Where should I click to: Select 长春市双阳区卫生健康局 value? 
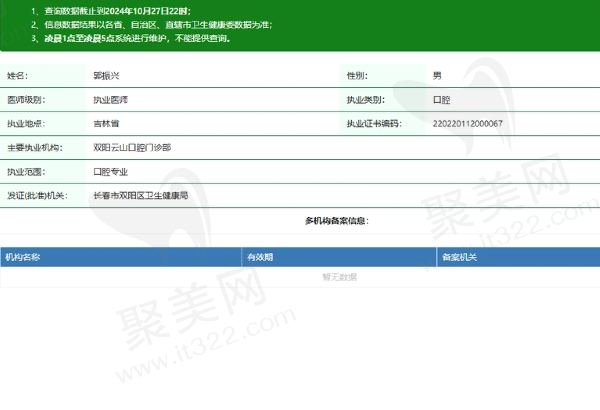[140, 195]
